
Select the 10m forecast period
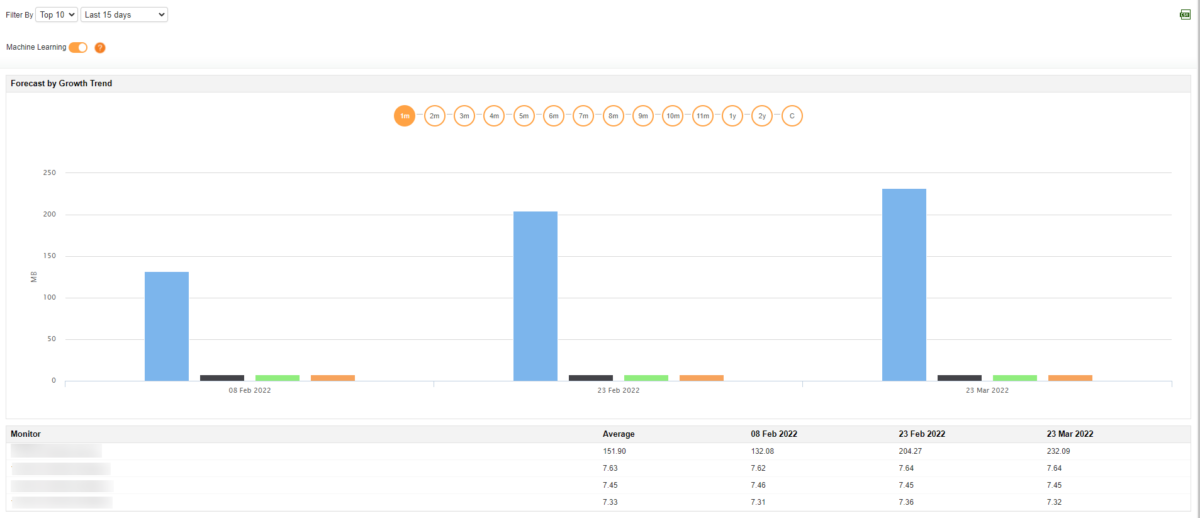(673, 116)
